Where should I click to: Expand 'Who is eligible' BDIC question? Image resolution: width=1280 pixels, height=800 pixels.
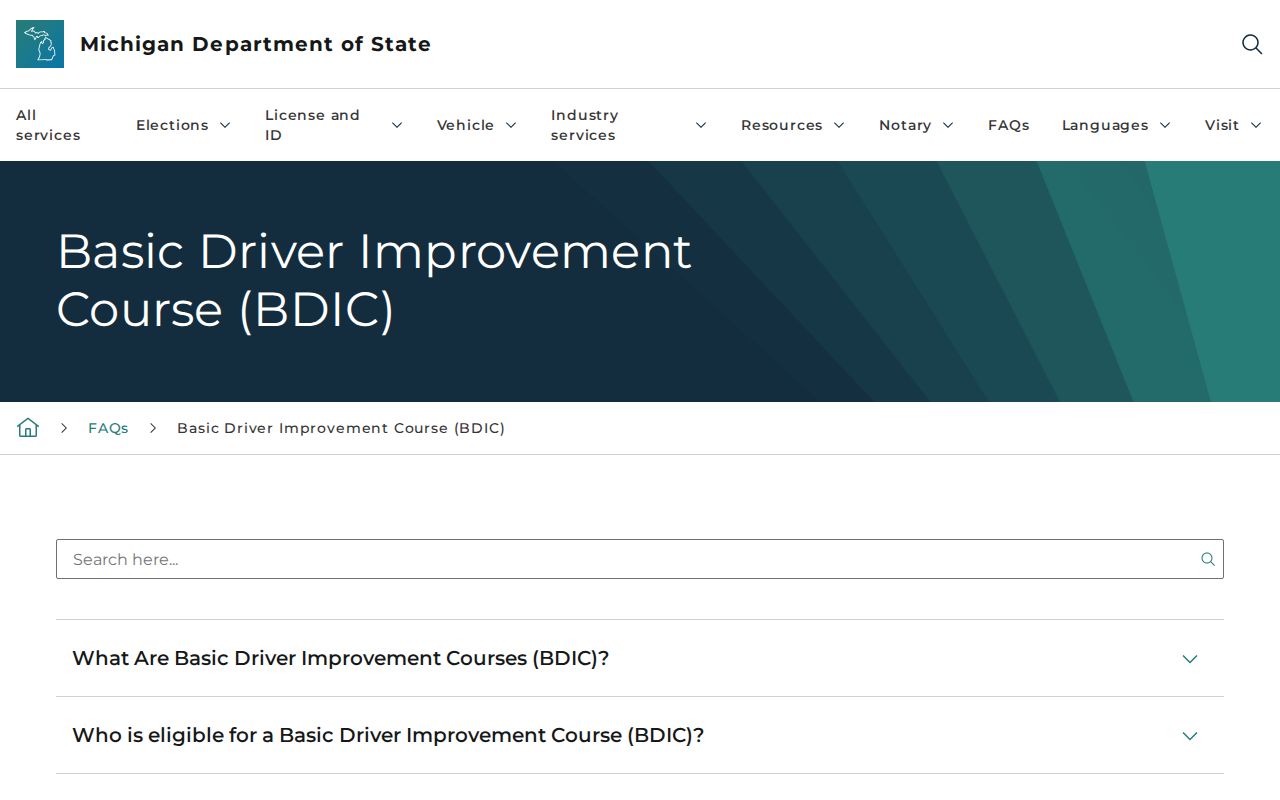(640, 735)
